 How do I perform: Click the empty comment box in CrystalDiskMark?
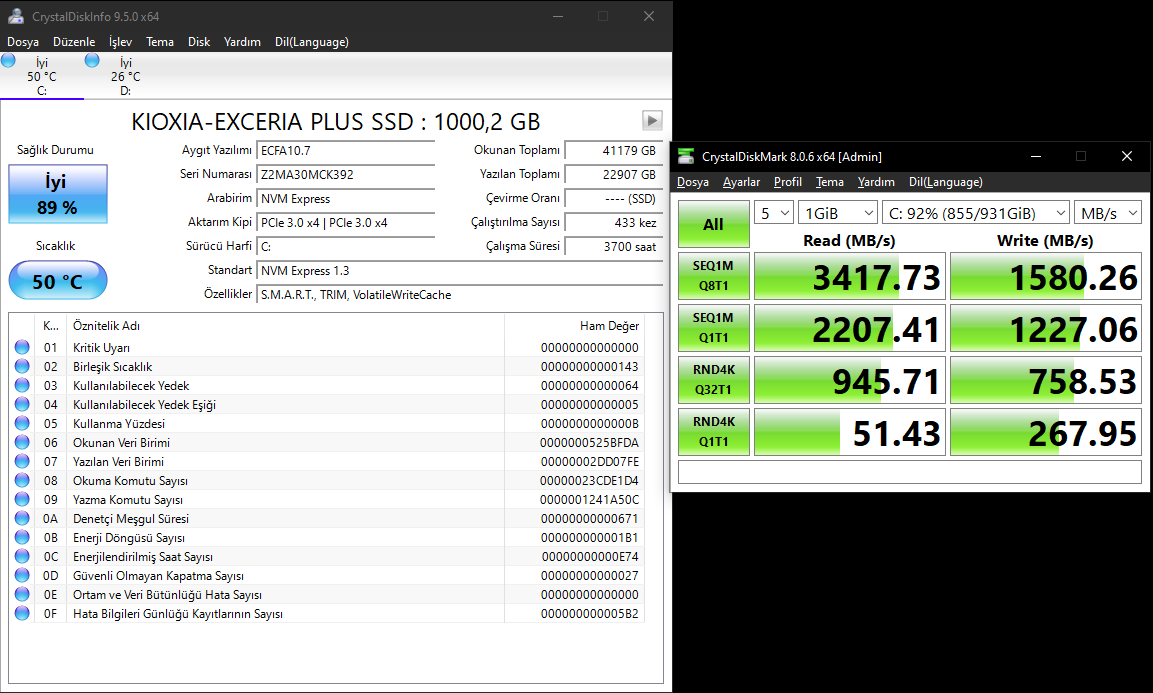click(910, 472)
